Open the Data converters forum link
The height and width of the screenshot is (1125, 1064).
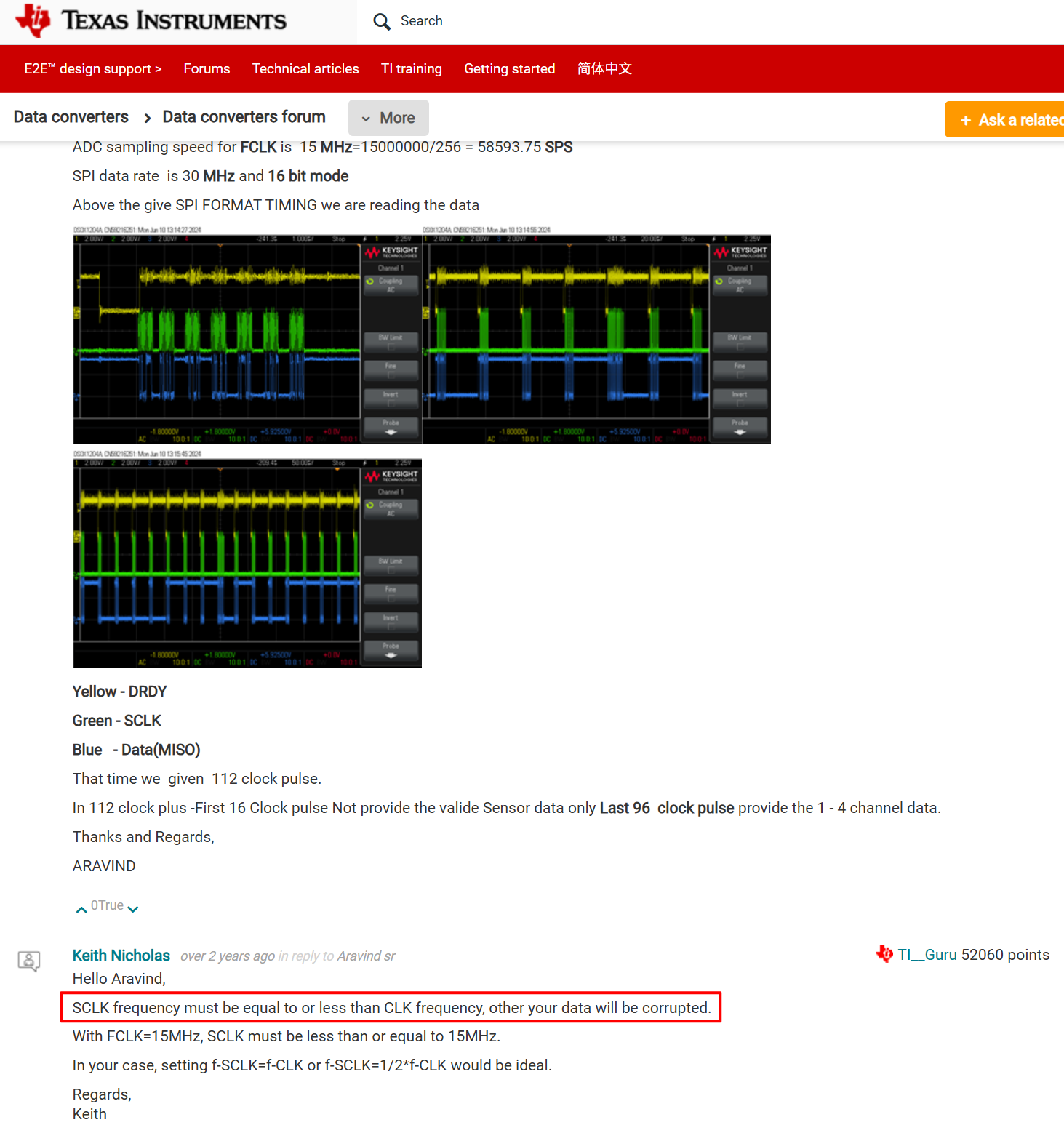pyautogui.click(x=244, y=117)
